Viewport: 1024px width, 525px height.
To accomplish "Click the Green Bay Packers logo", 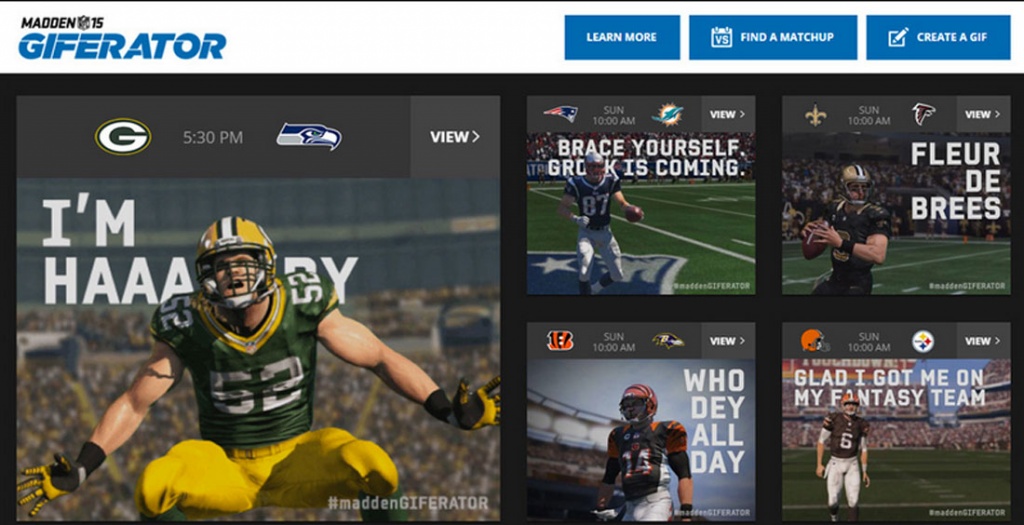I will pyautogui.click(x=123, y=136).
